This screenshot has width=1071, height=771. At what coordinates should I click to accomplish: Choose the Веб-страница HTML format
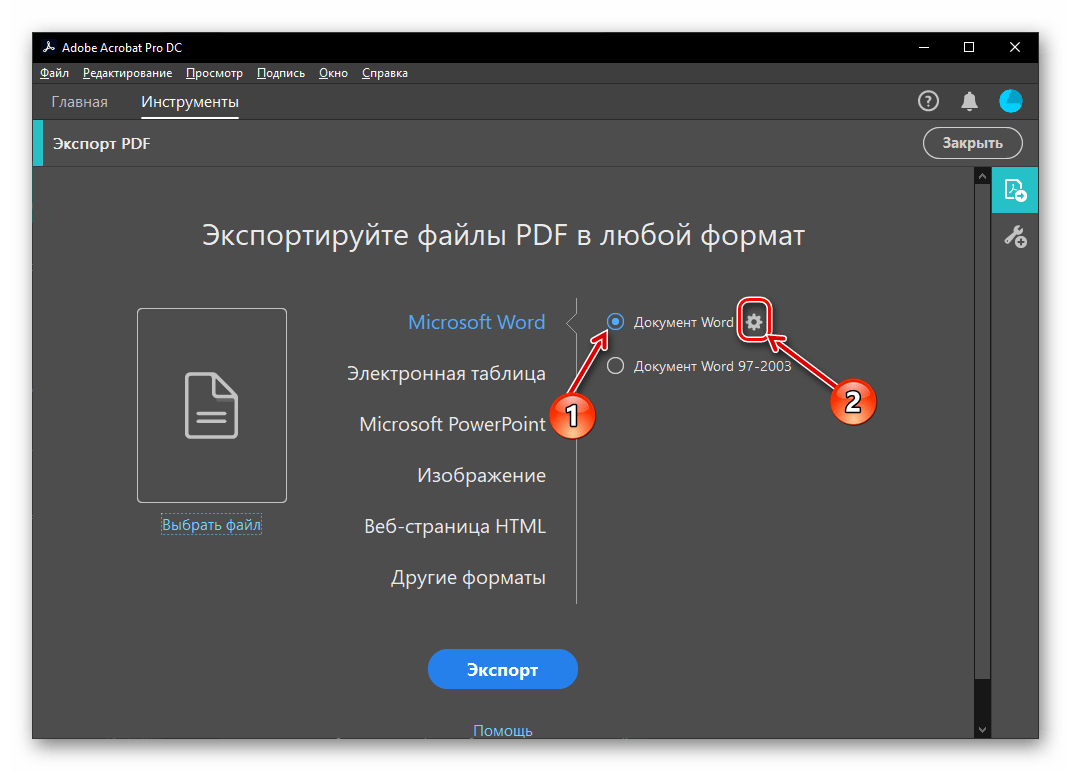point(455,527)
